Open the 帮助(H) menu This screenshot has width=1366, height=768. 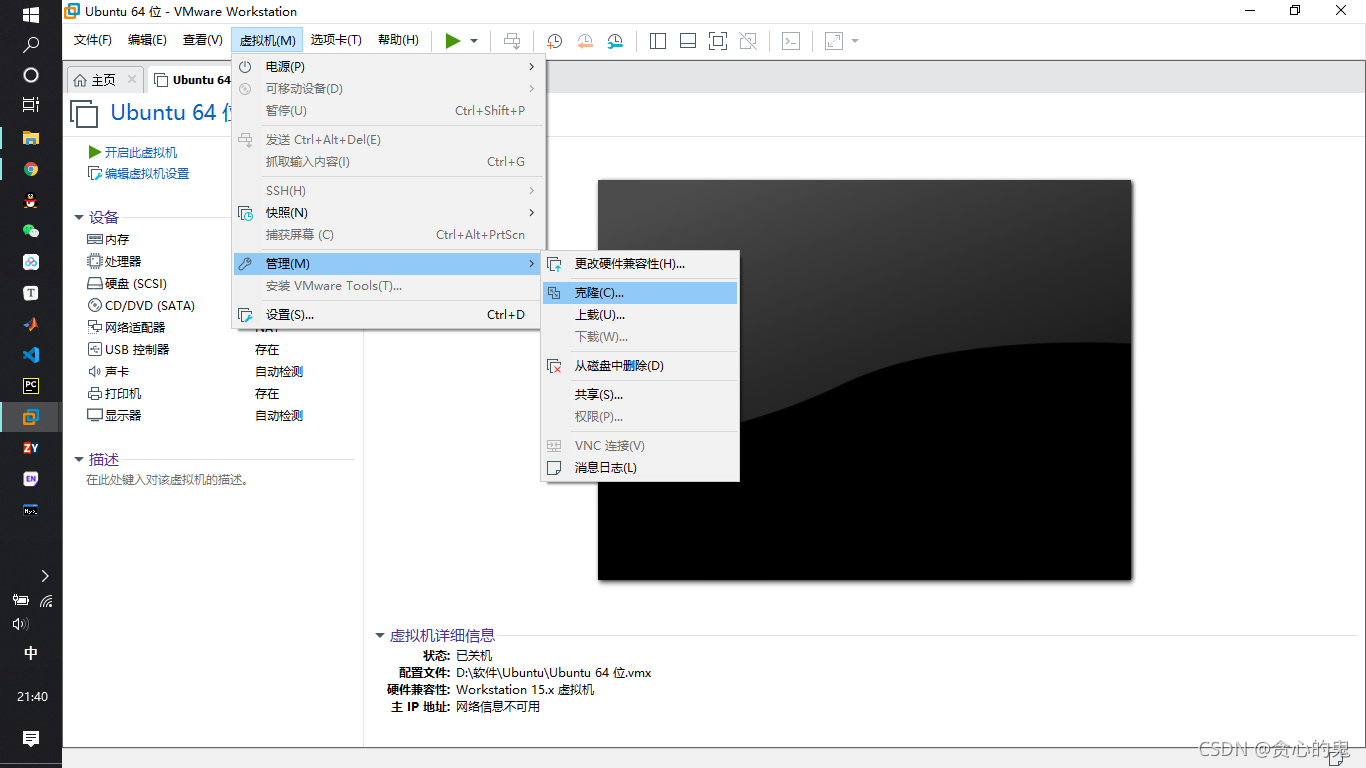click(398, 40)
